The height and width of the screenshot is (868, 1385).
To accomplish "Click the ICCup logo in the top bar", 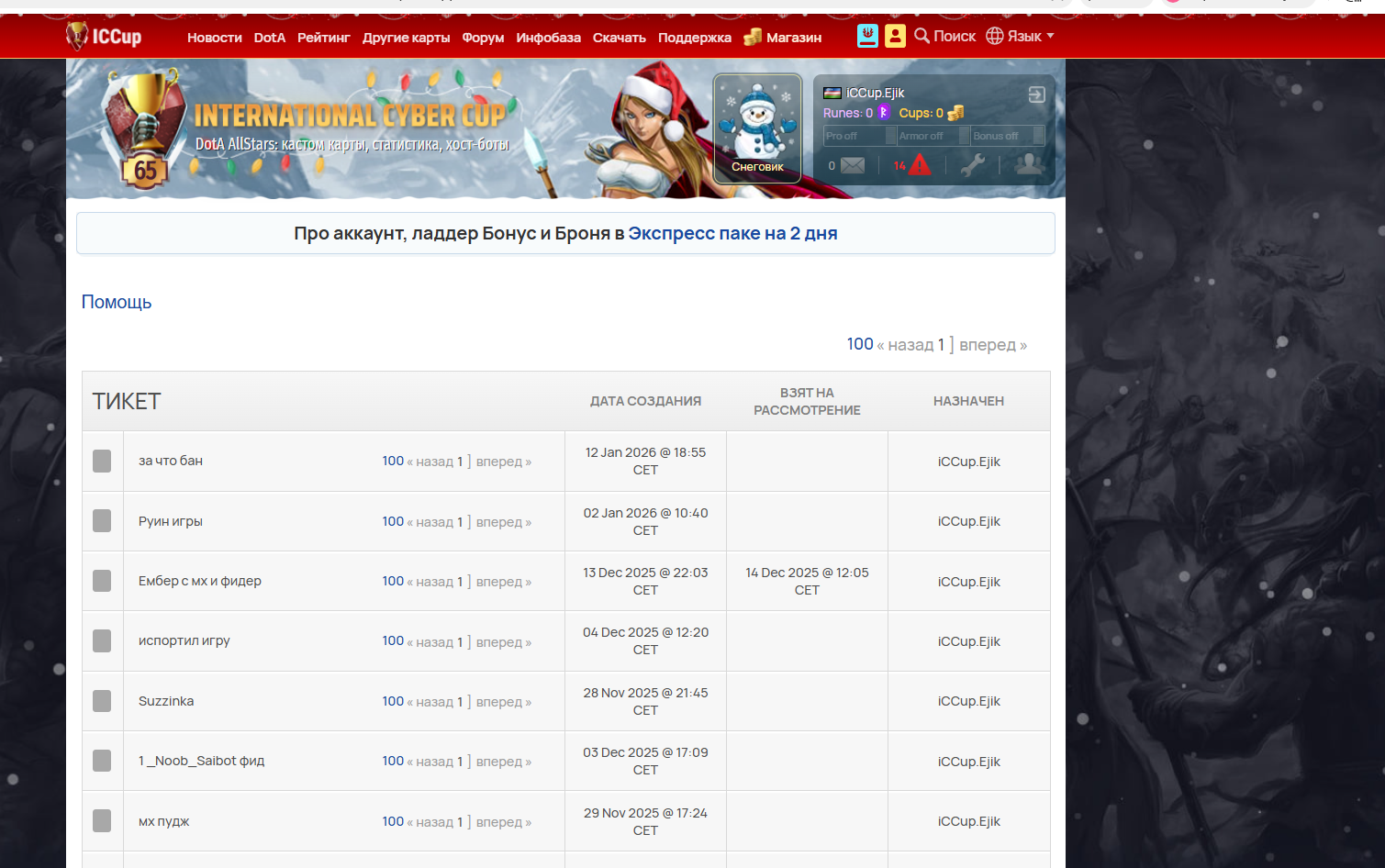I will click(104, 36).
